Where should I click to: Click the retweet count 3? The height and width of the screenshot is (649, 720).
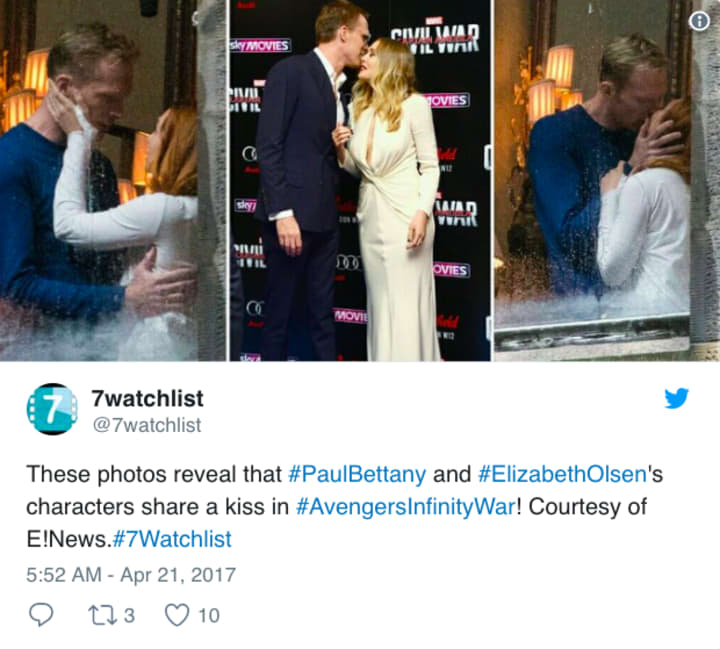tap(129, 615)
